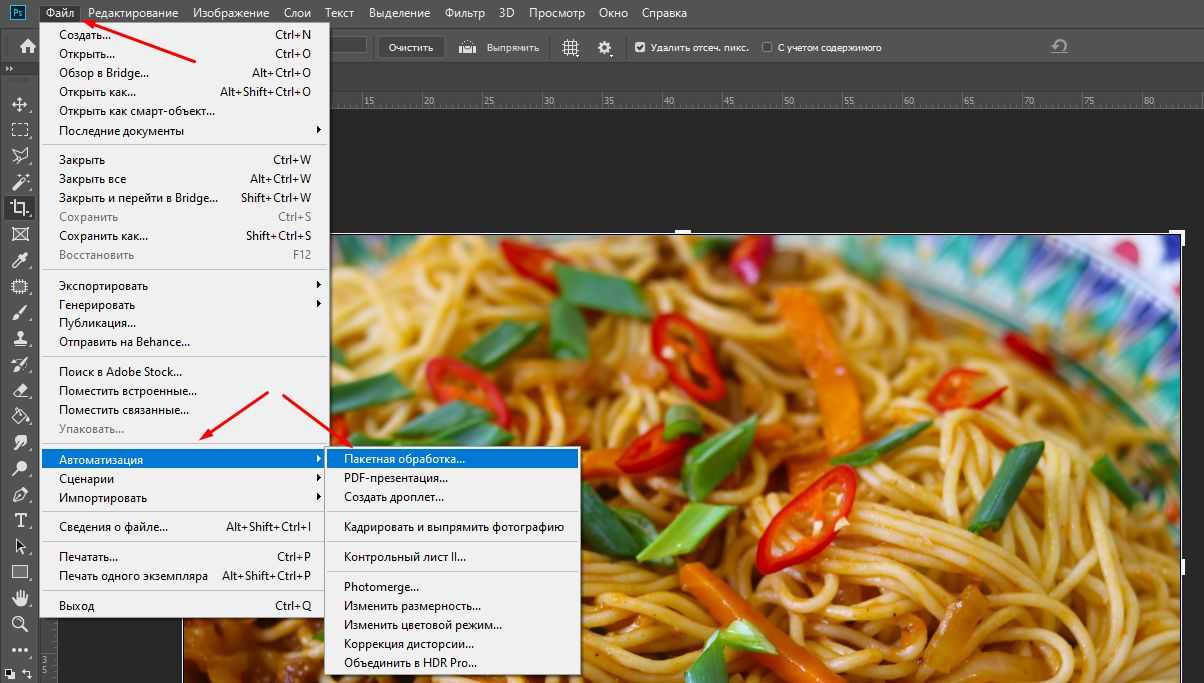Image resolution: width=1204 pixels, height=683 pixels.
Task: Click the crop overlay grid icon
Action: click(x=571, y=47)
